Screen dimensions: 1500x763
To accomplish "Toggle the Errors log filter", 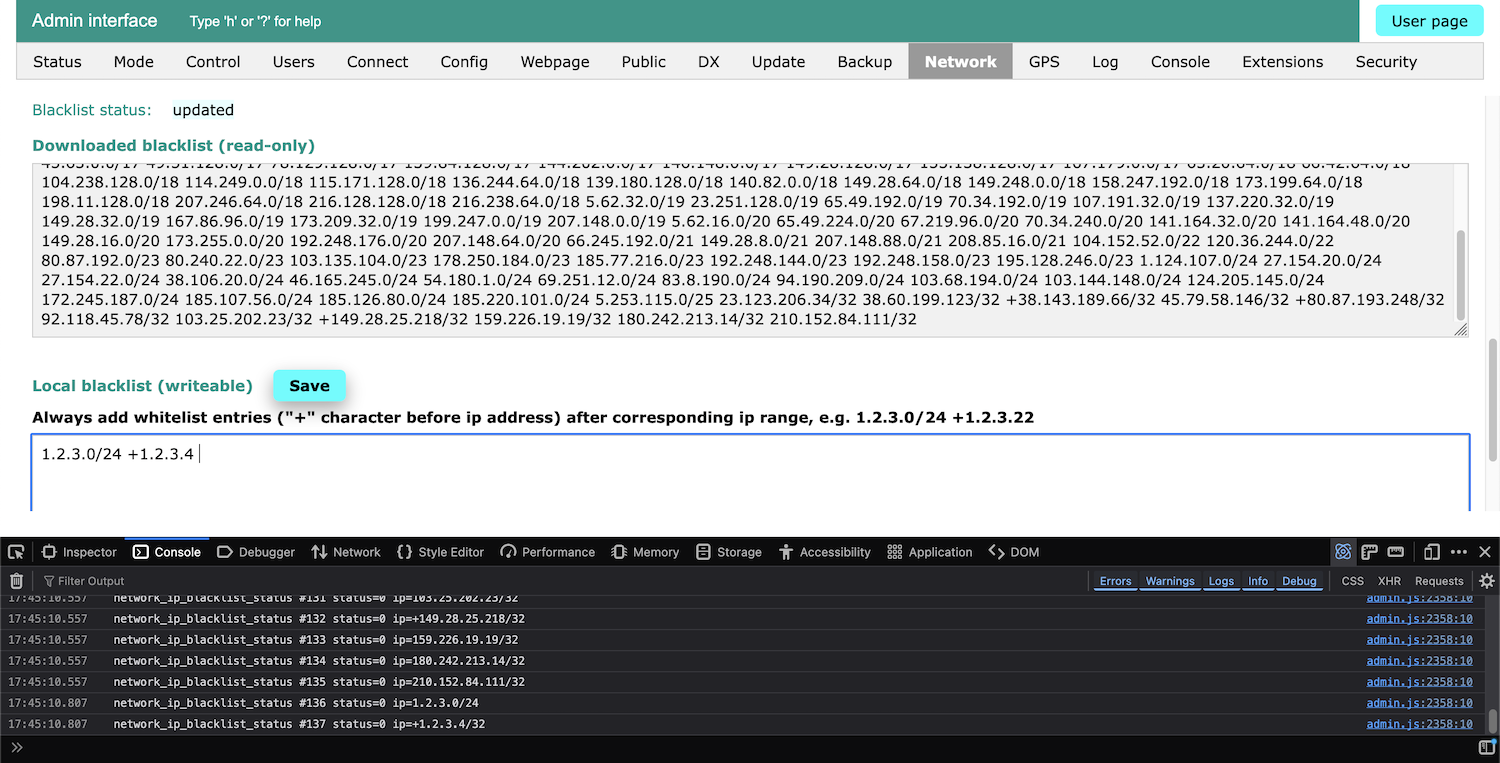I will click(1115, 581).
